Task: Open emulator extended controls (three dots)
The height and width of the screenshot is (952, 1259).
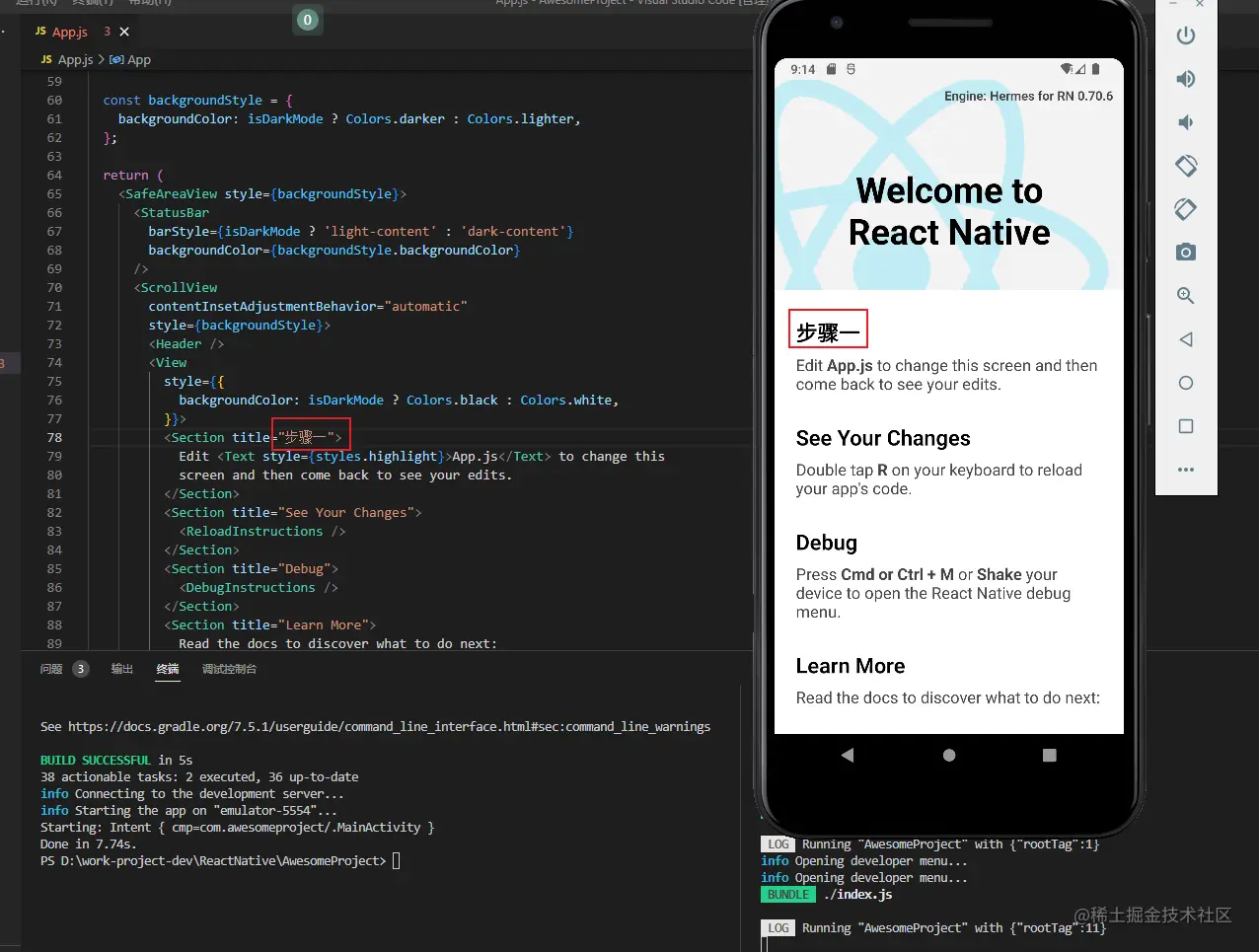Action: tap(1186, 470)
